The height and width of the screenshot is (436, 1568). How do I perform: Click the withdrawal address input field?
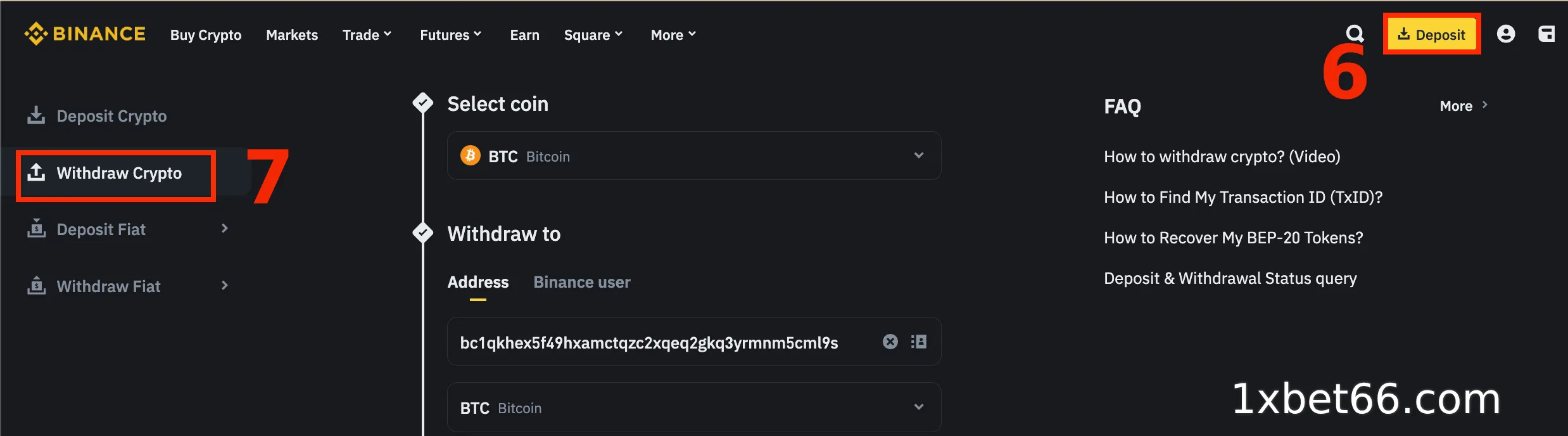[x=659, y=343]
